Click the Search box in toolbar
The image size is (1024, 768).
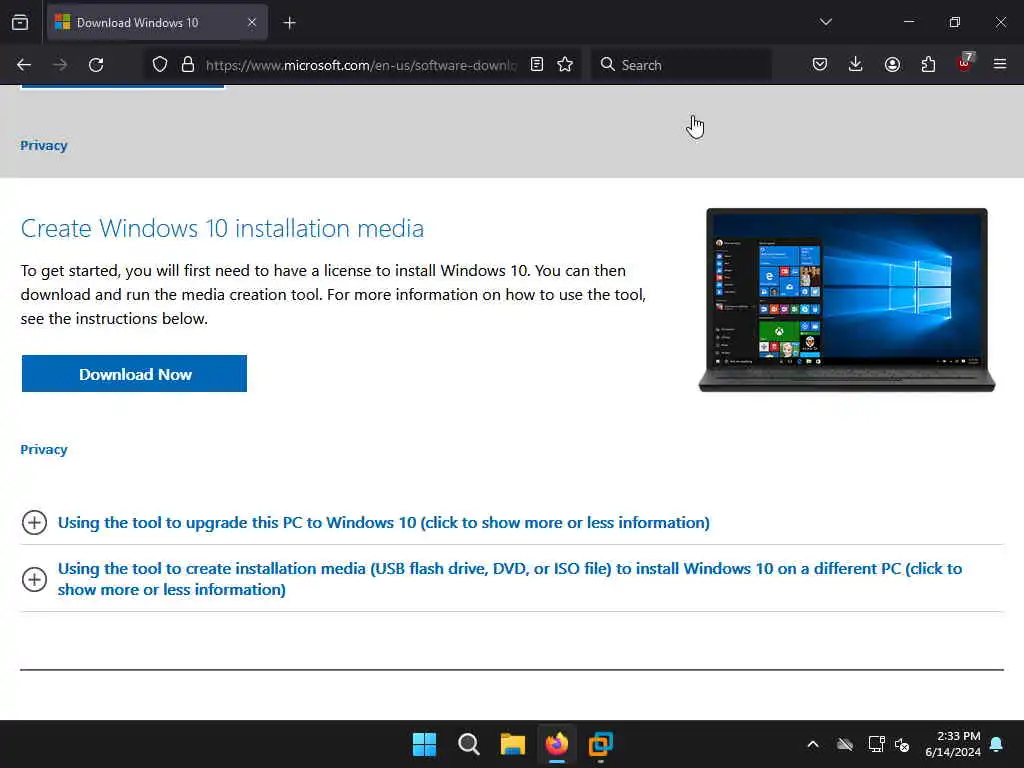[x=681, y=65]
